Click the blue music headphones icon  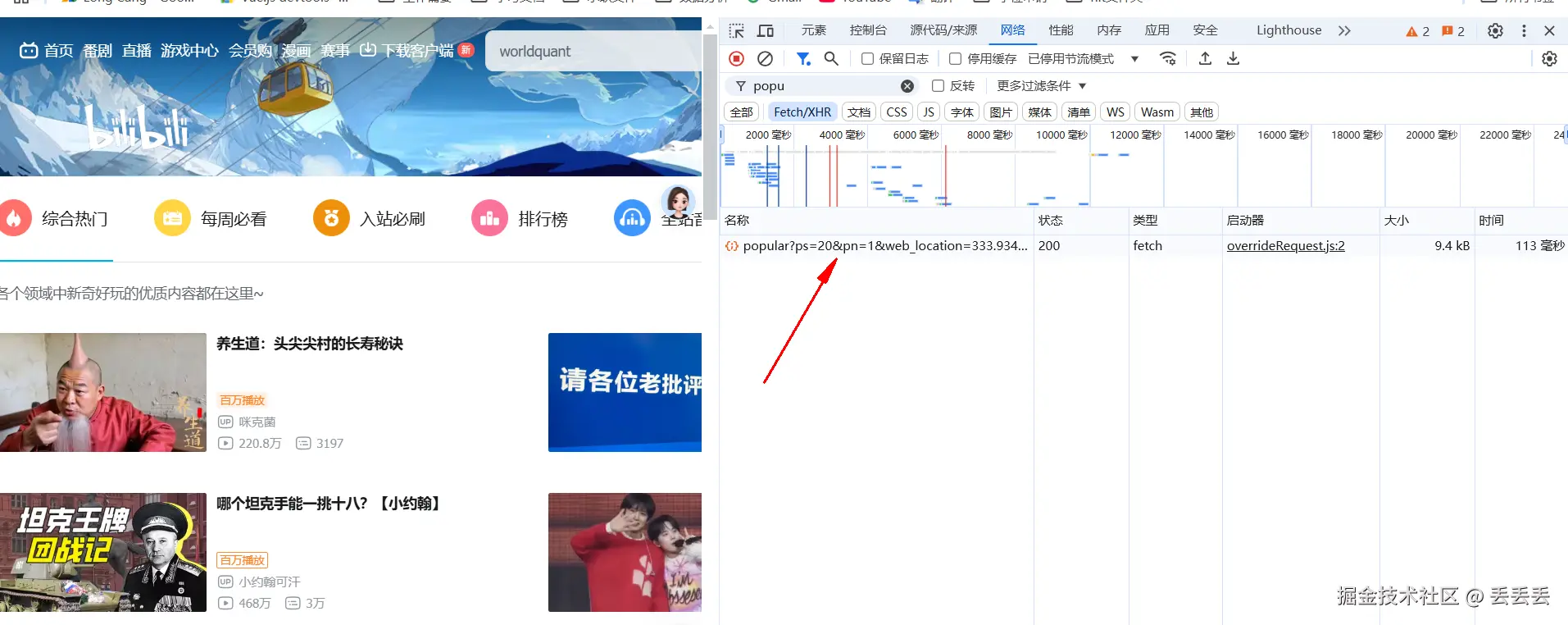[x=632, y=218]
